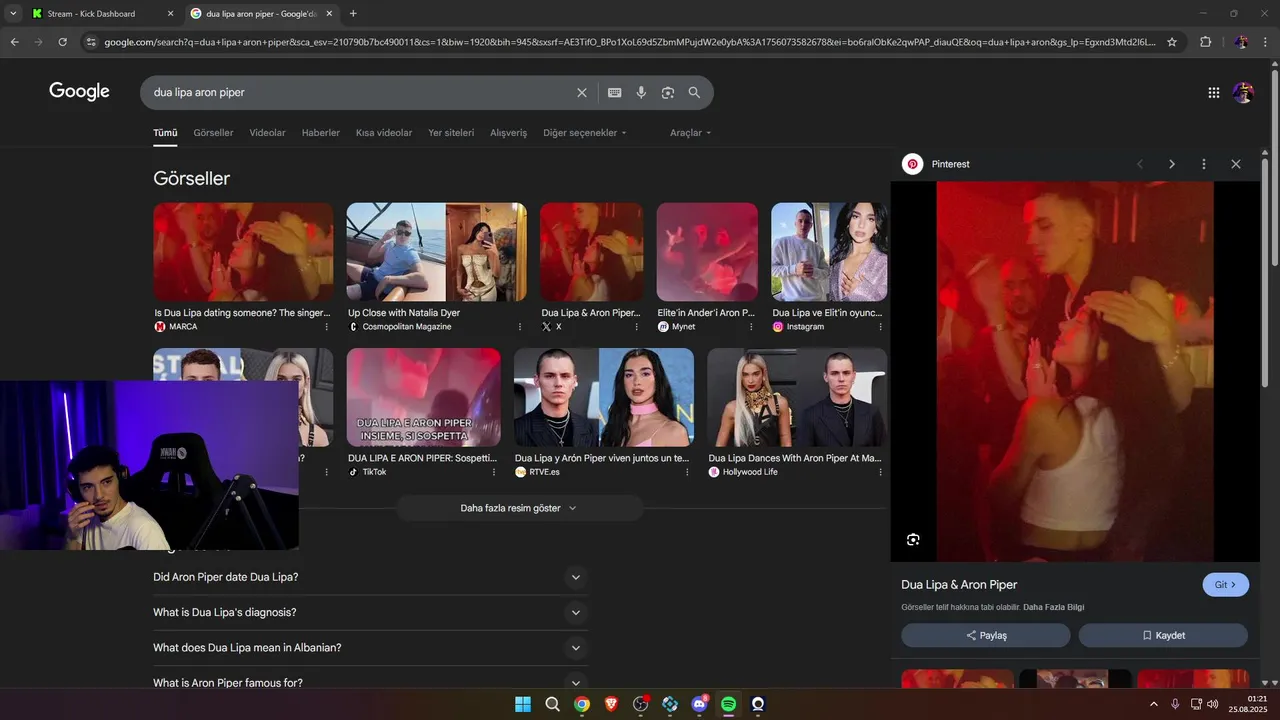This screenshot has width=1280, height=720.
Task: Show the next image in the preview panel
Action: (1172, 164)
